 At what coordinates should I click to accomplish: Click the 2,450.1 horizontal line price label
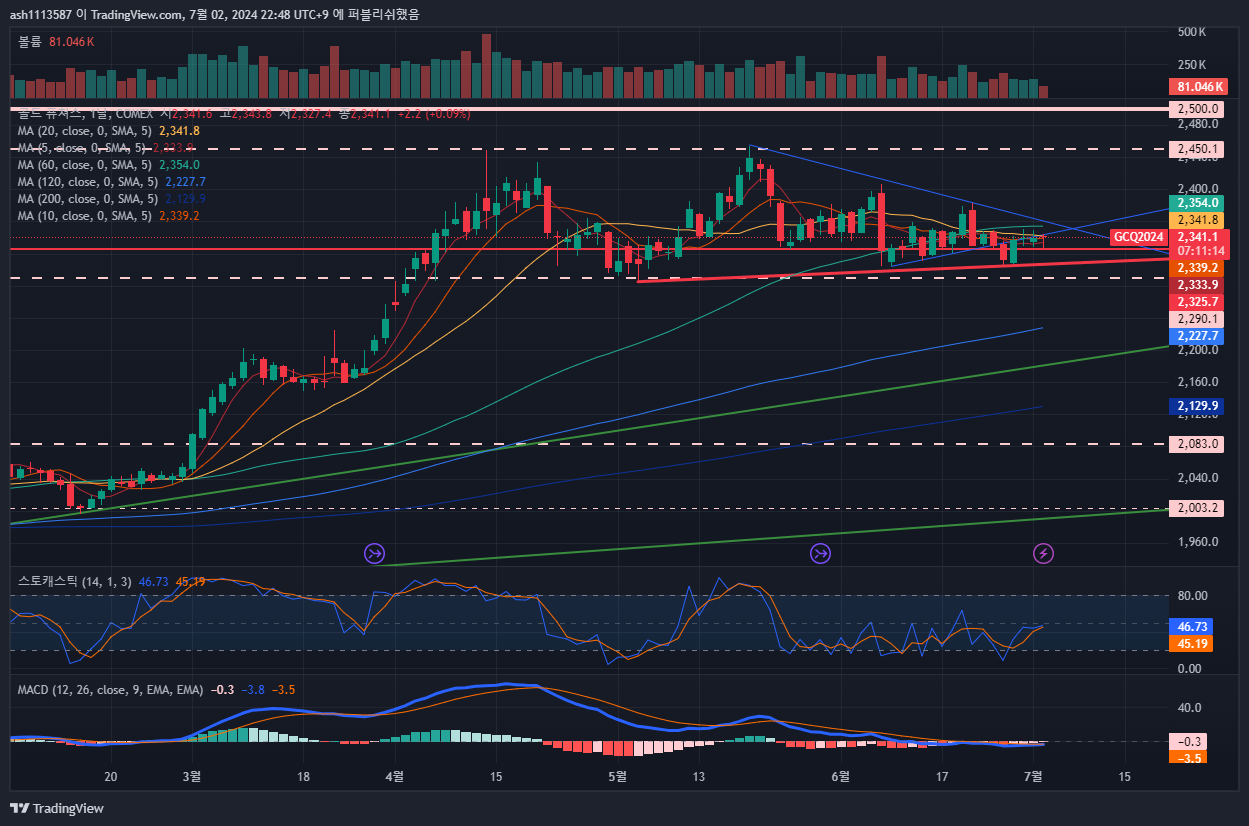tap(1196, 150)
